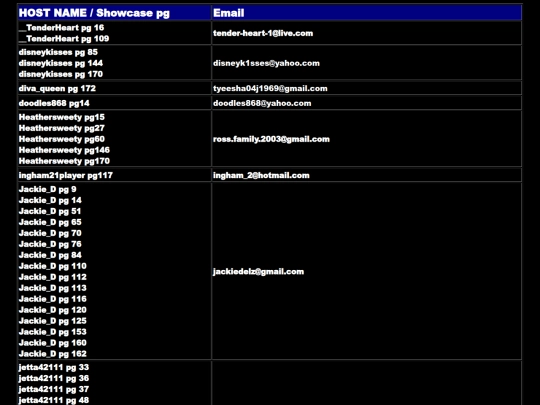This screenshot has width=540, height=405.
Task: Select 'jetta42111 pg 33' entry
Action: 54,368
